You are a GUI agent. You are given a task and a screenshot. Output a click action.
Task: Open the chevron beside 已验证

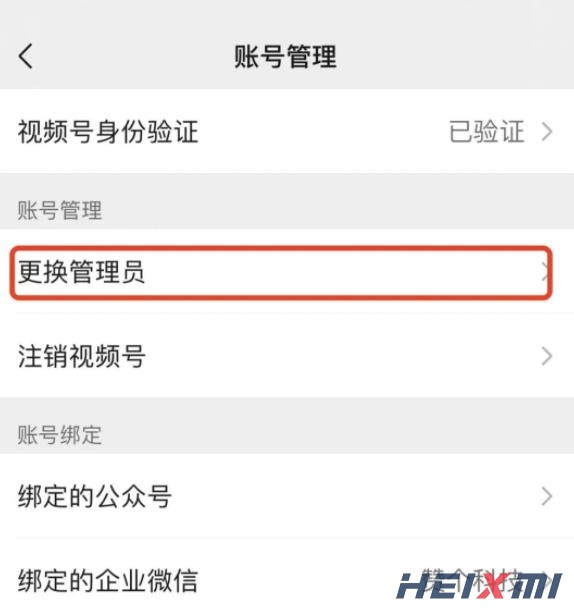click(547, 131)
